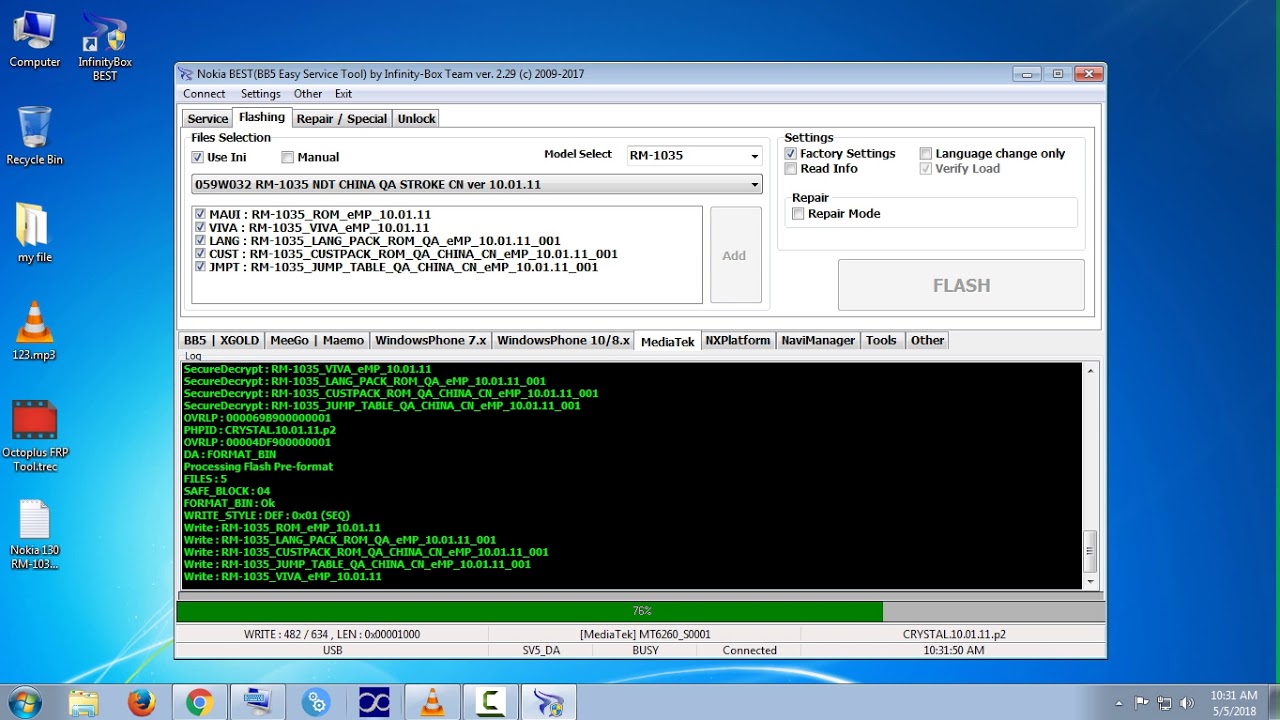1280x720 pixels.
Task: Enable the Read Info checkbox
Action: [790, 168]
